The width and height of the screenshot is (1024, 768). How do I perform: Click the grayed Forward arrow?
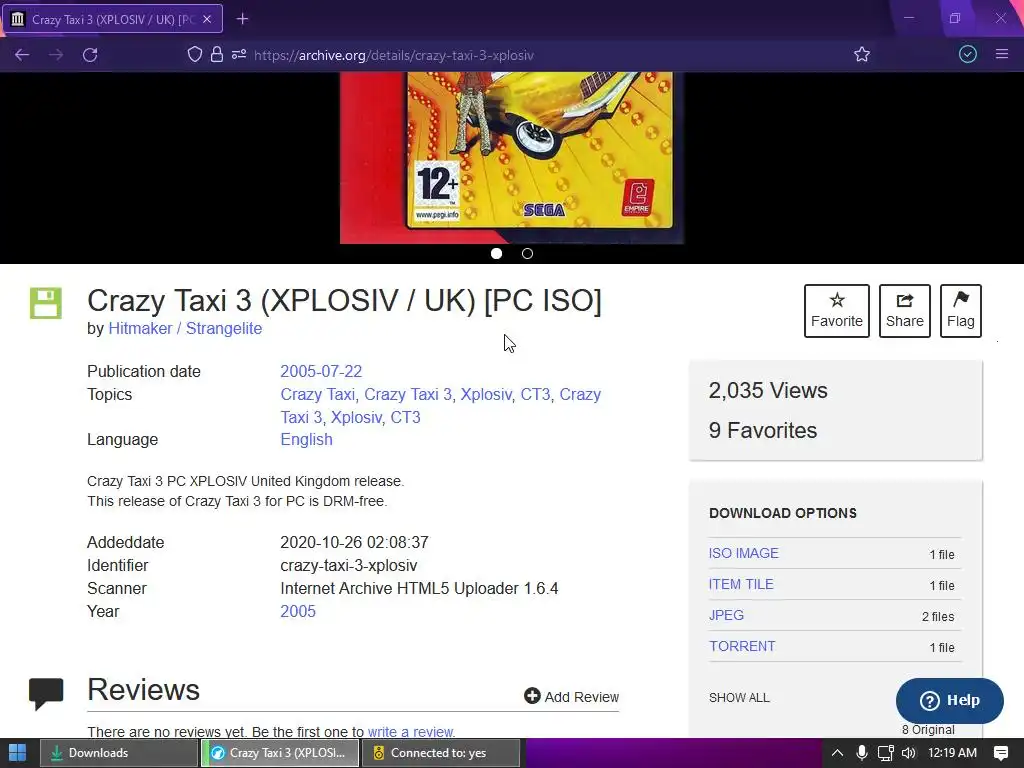tap(56, 55)
